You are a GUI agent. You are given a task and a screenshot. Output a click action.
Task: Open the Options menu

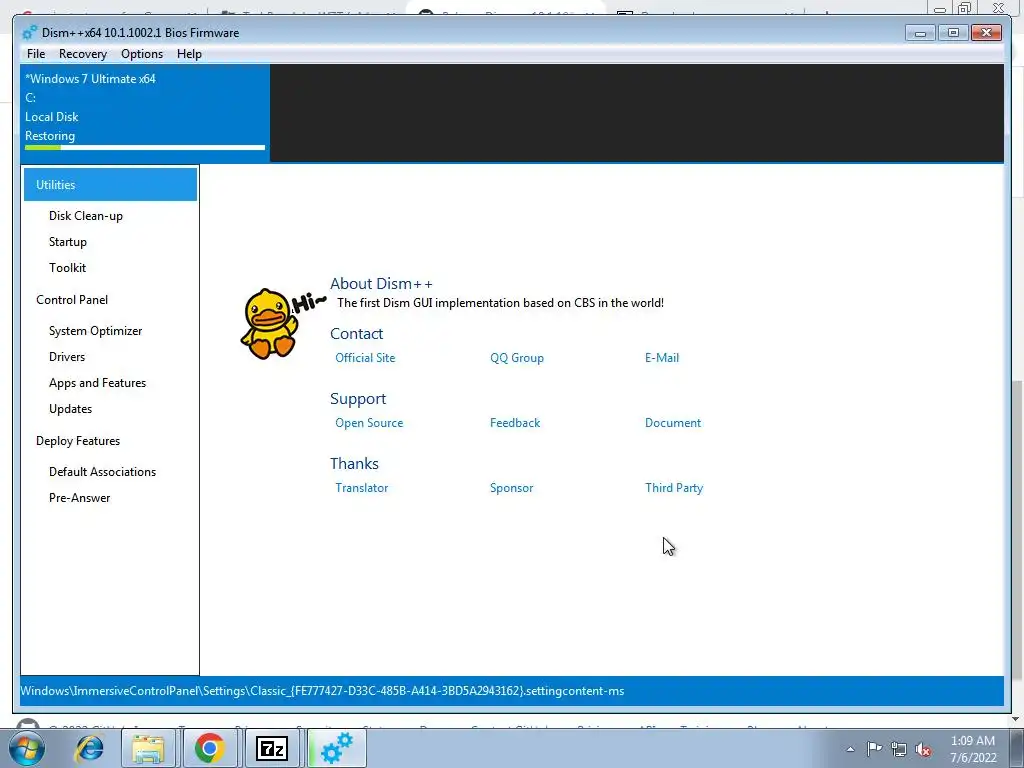coord(142,54)
